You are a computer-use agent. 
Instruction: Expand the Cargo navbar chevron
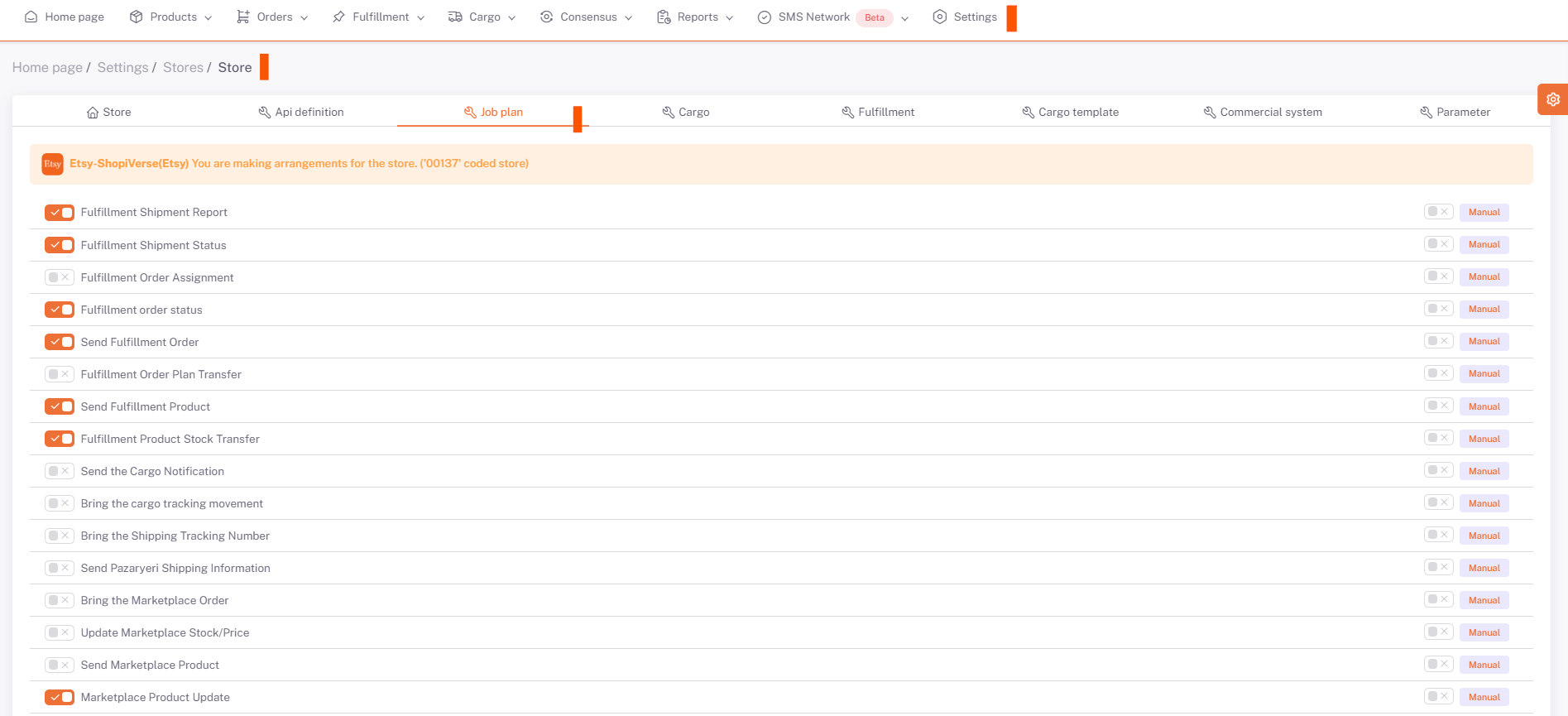tap(512, 18)
